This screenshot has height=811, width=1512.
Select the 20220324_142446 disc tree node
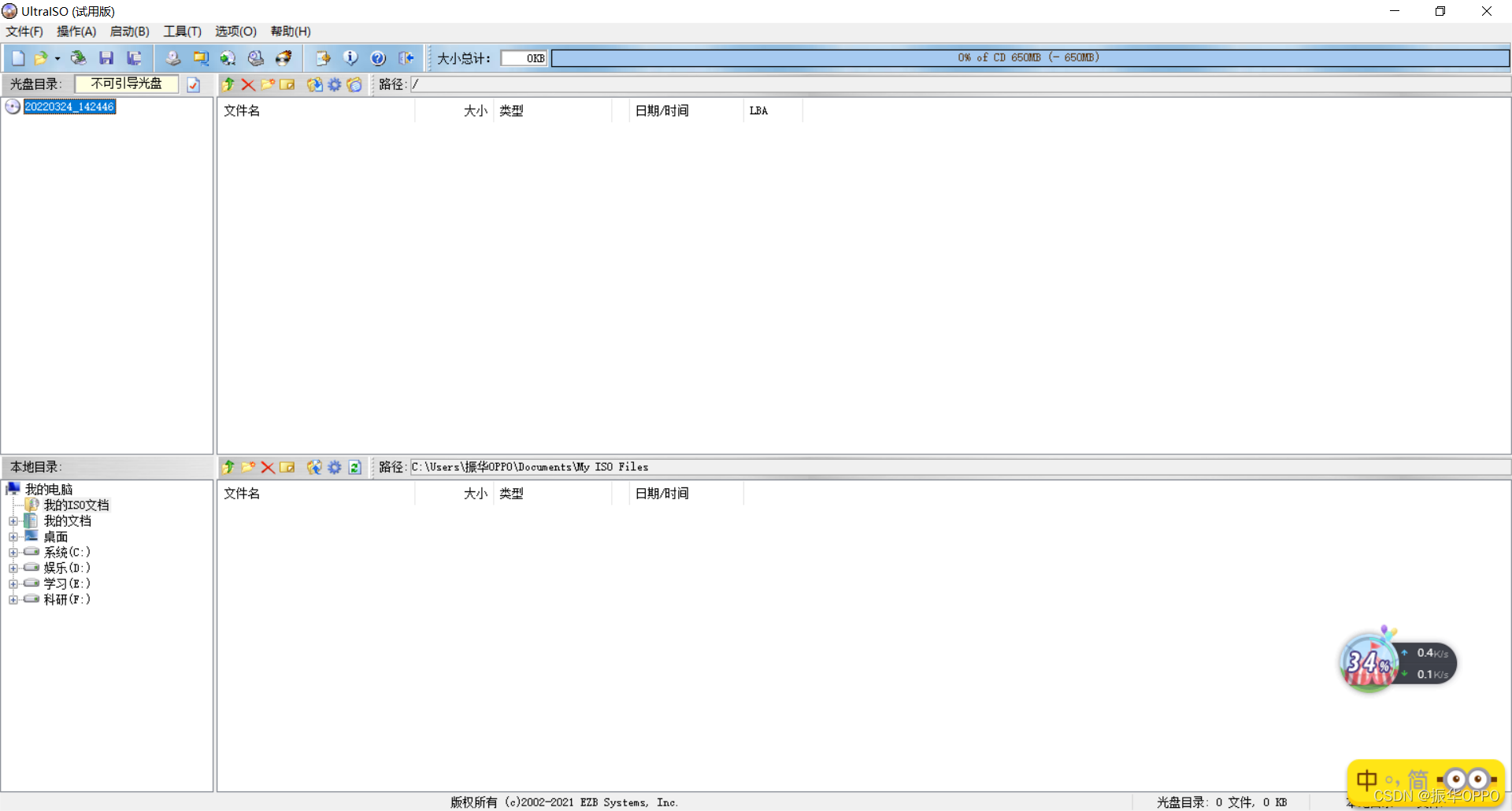point(70,106)
